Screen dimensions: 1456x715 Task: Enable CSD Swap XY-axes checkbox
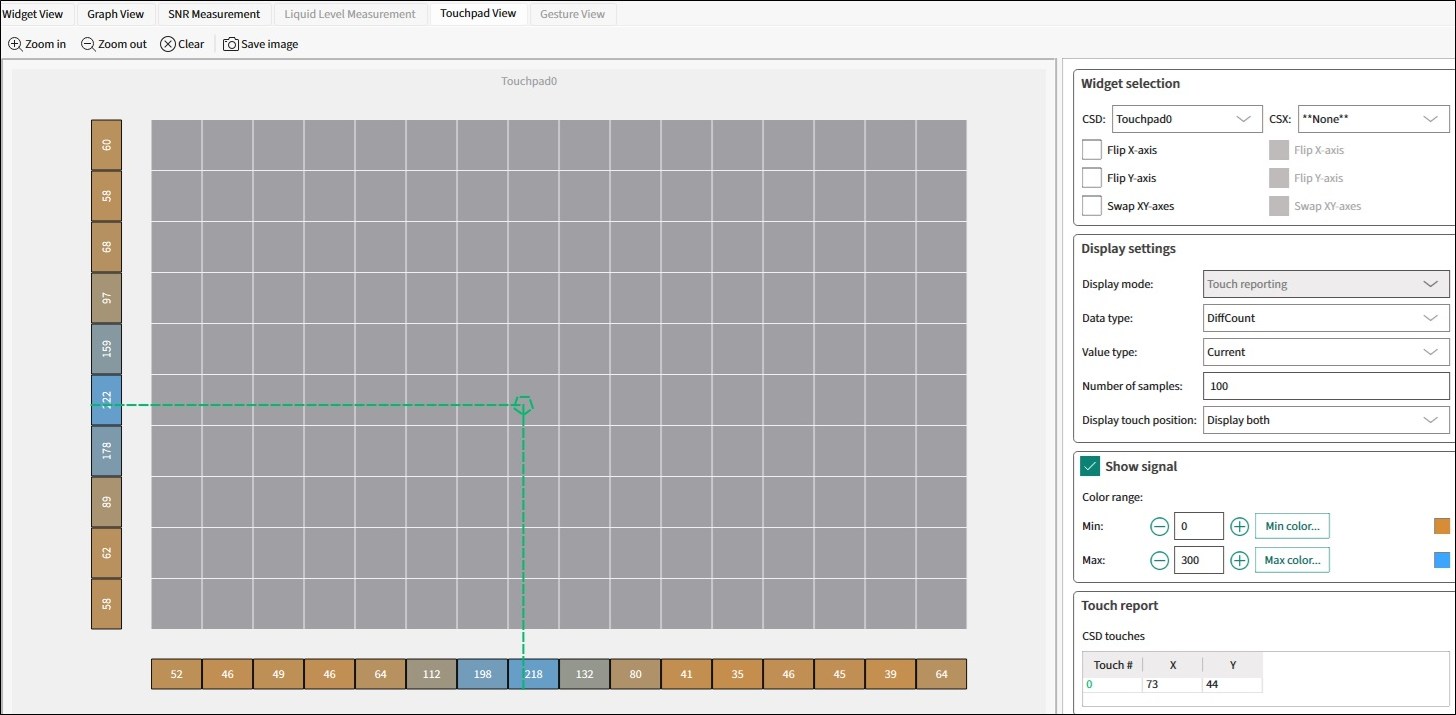tap(1092, 206)
